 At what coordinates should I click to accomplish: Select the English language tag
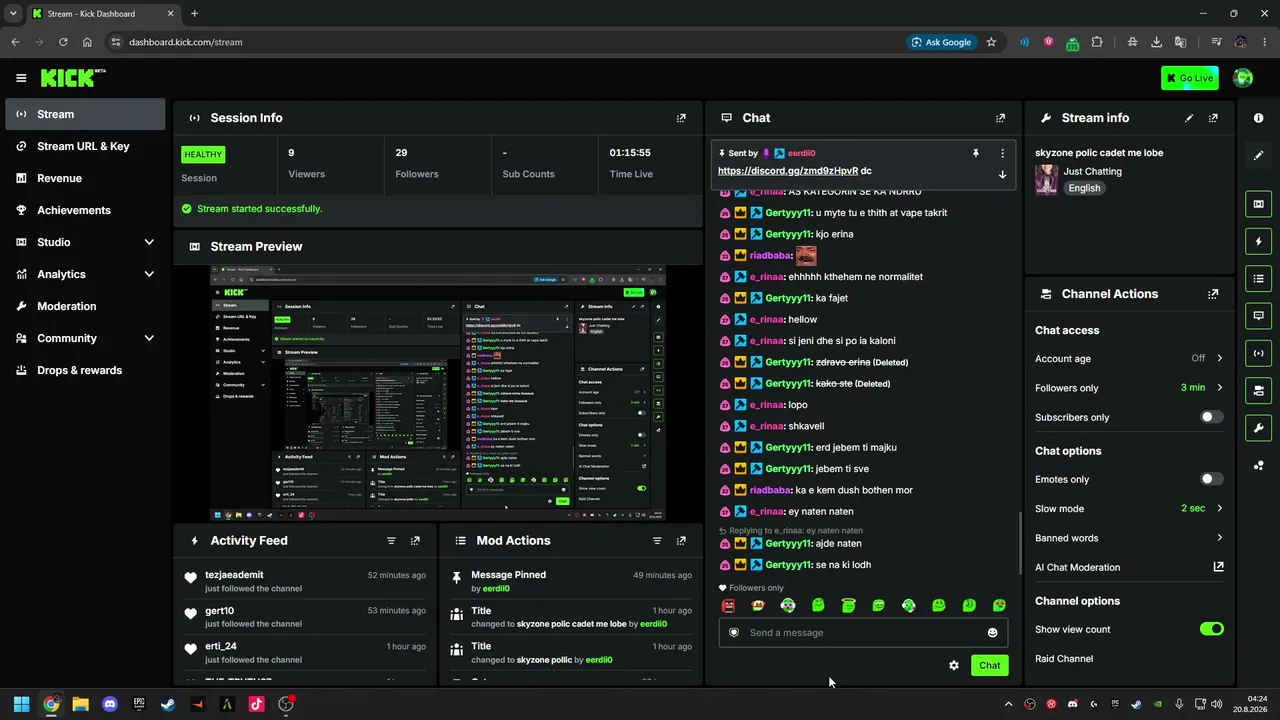pos(1084,188)
